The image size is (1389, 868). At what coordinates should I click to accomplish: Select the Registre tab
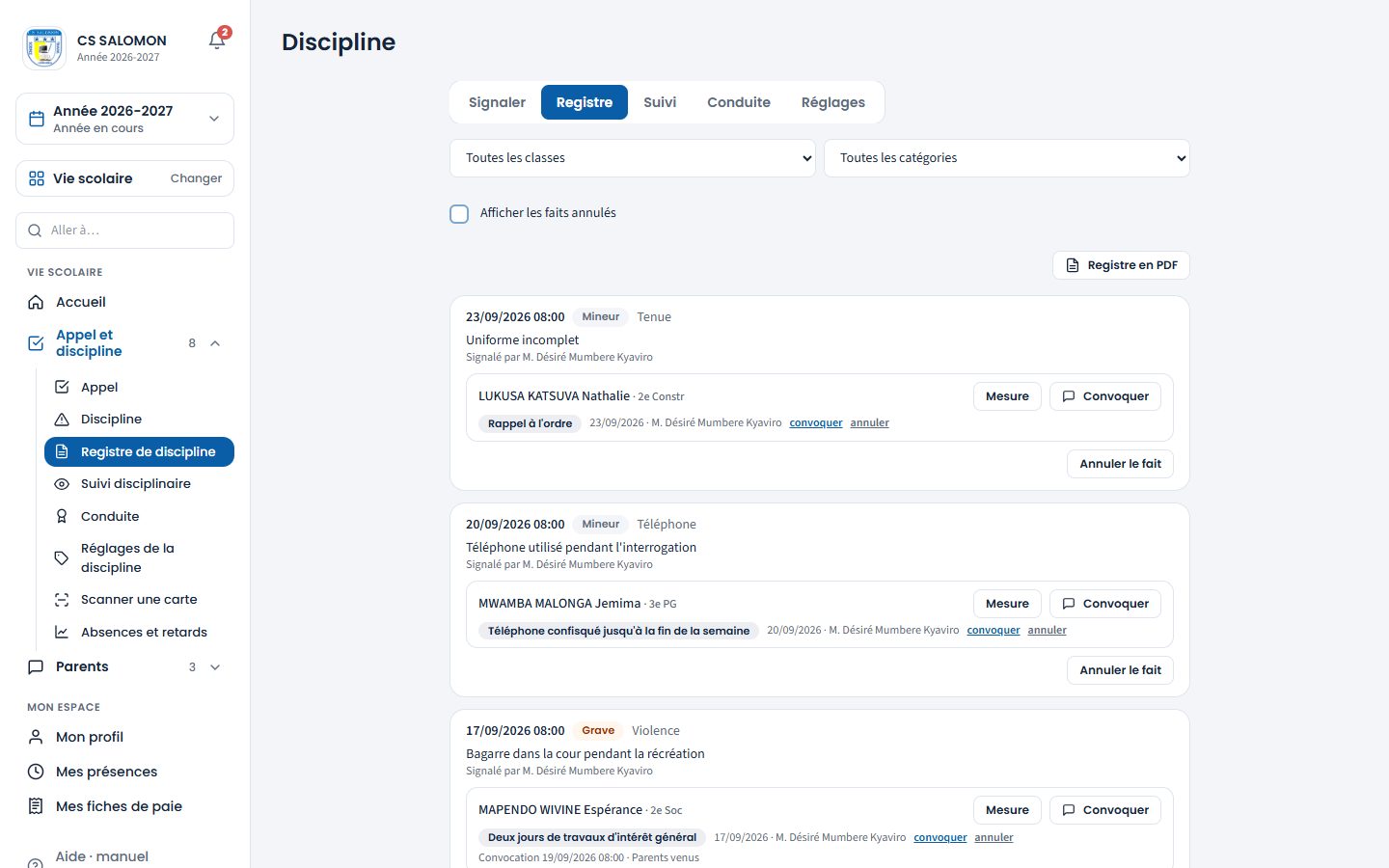coord(585,102)
